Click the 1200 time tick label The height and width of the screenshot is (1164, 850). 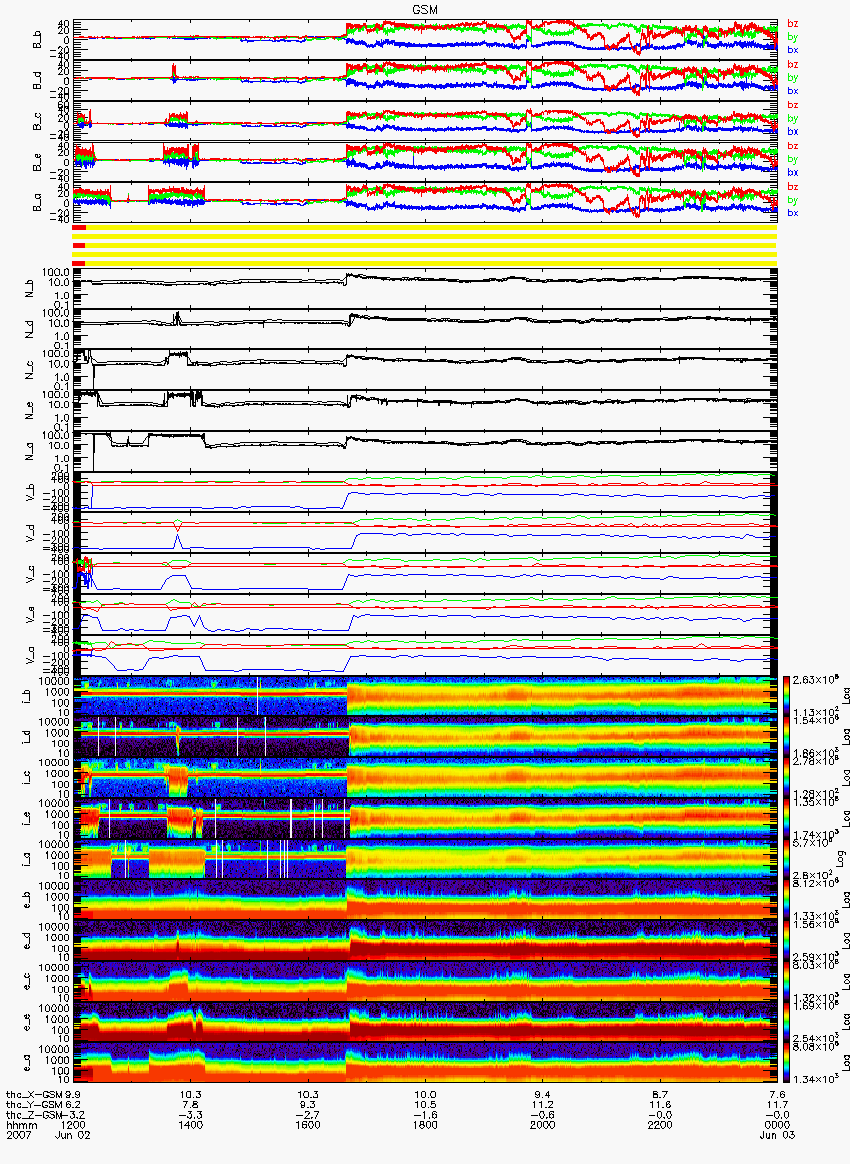pos(74,1125)
